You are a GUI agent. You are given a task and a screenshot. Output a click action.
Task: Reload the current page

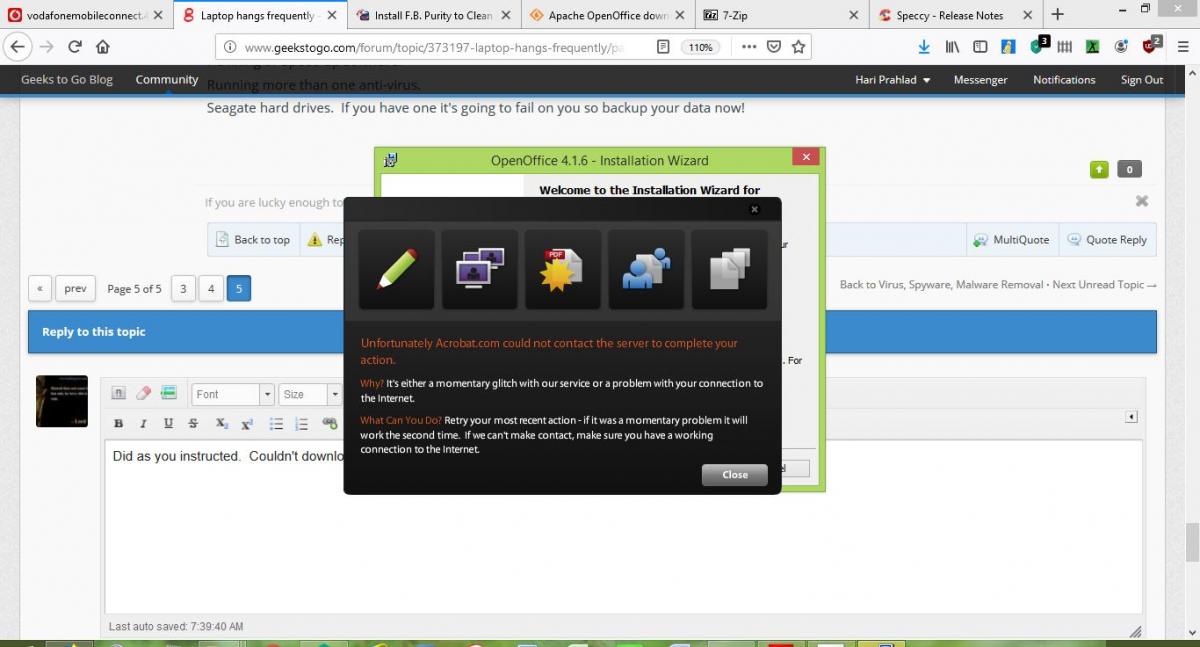click(75, 47)
